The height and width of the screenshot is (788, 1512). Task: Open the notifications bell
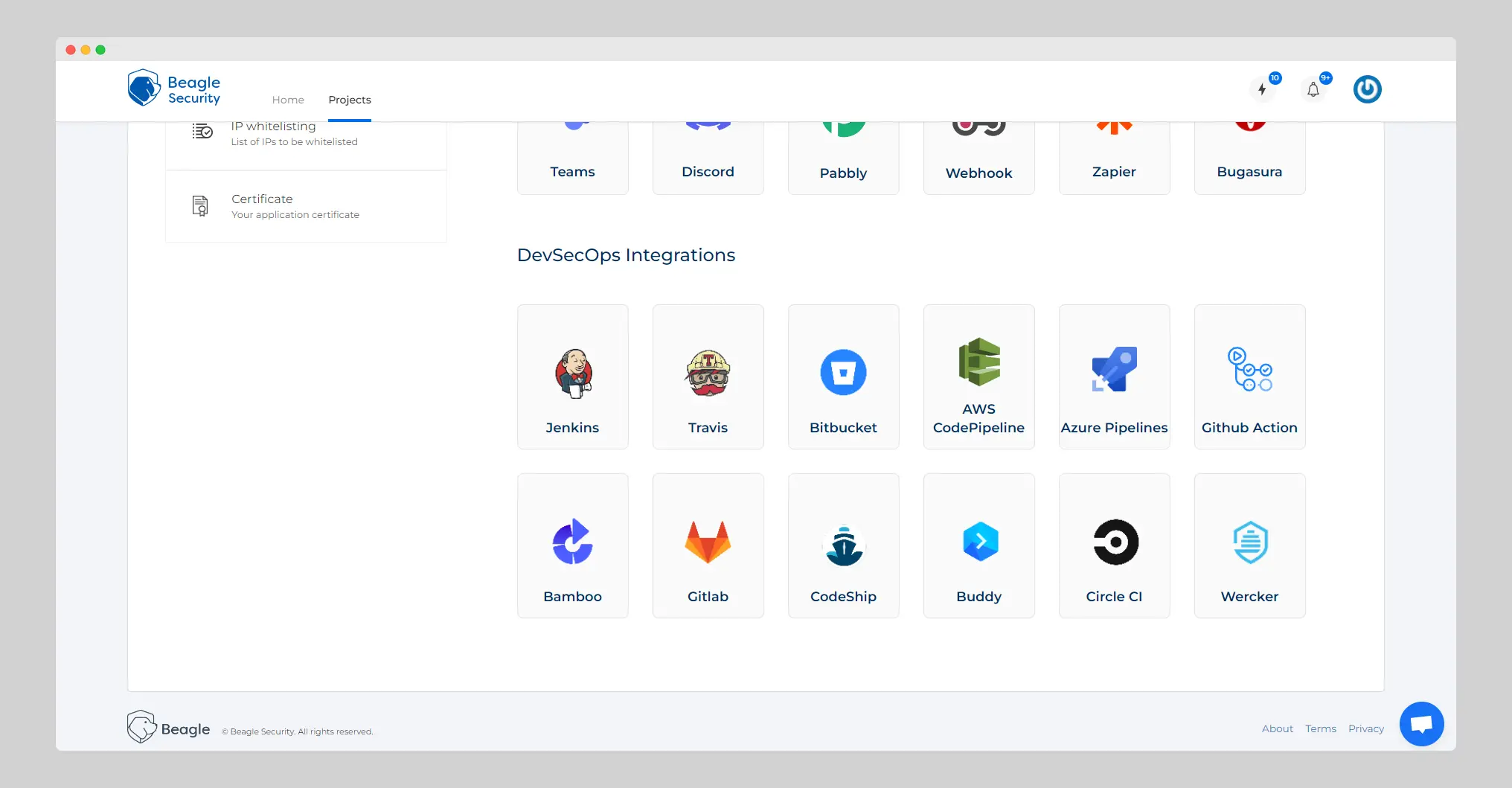click(x=1313, y=89)
